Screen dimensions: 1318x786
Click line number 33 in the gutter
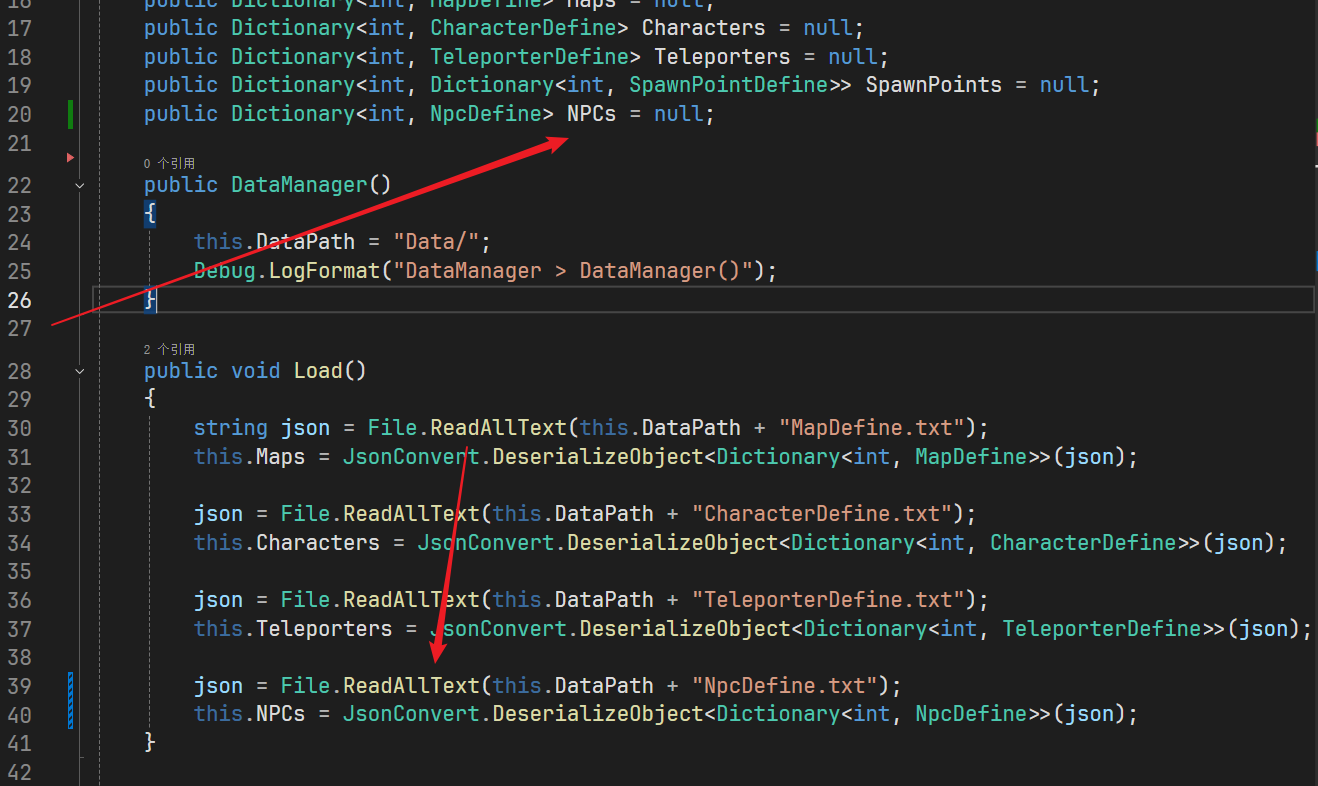[x=20, y=514]
